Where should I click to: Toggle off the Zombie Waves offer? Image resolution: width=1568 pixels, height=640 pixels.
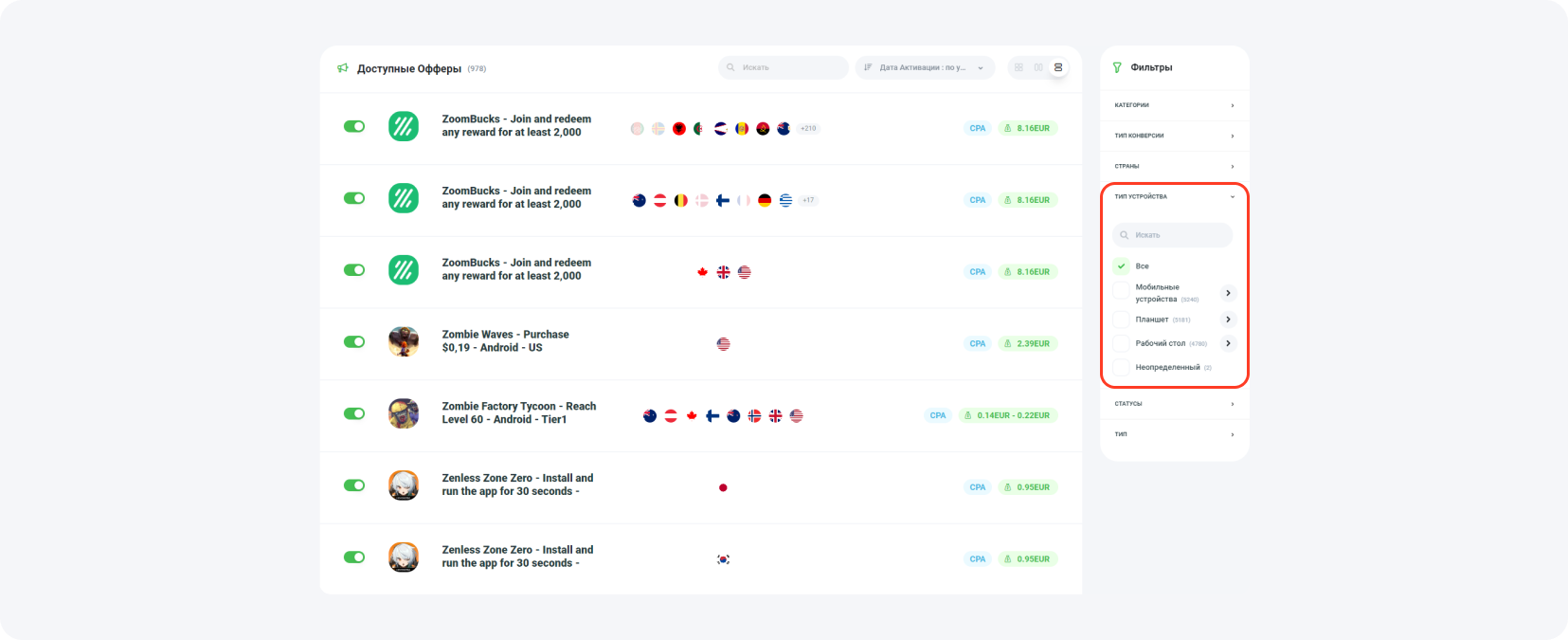[x=354, y=341]
